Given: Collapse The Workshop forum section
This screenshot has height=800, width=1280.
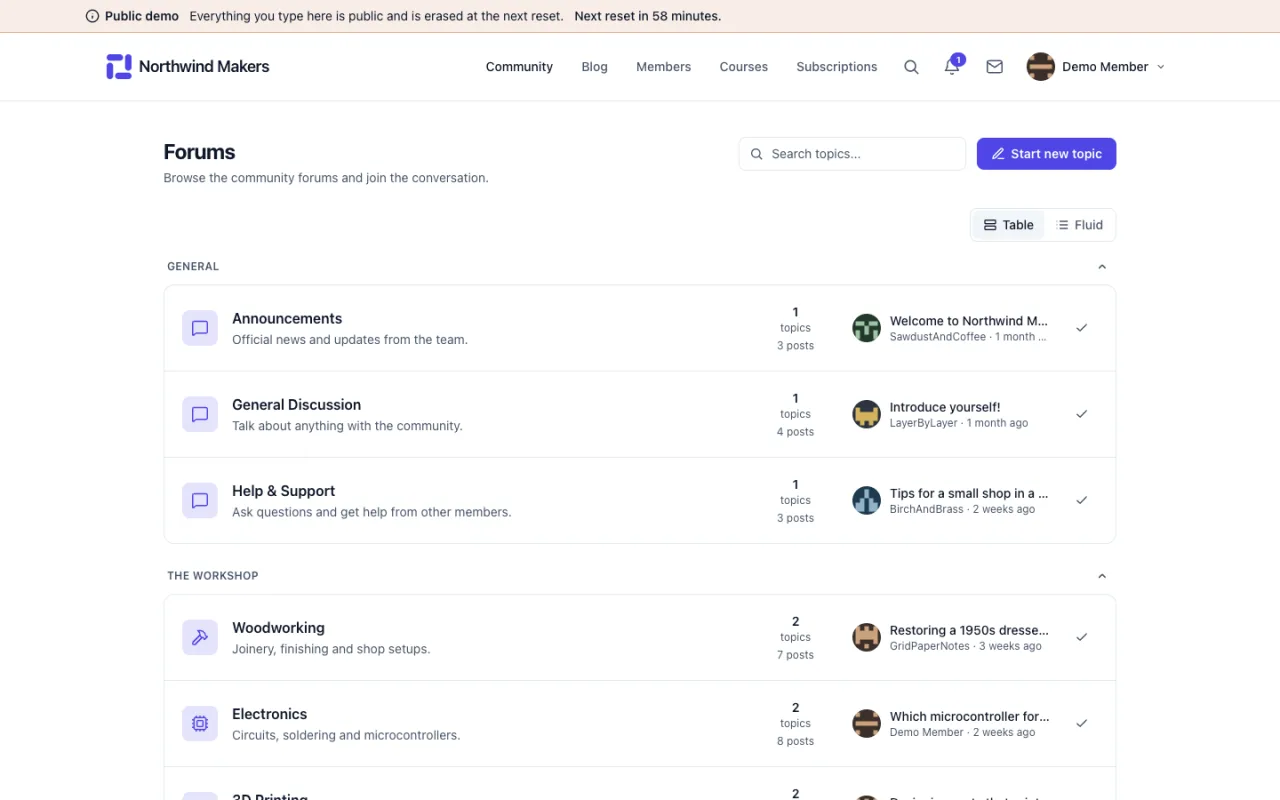Looking at the screenshot, I should click(1102, 576).
